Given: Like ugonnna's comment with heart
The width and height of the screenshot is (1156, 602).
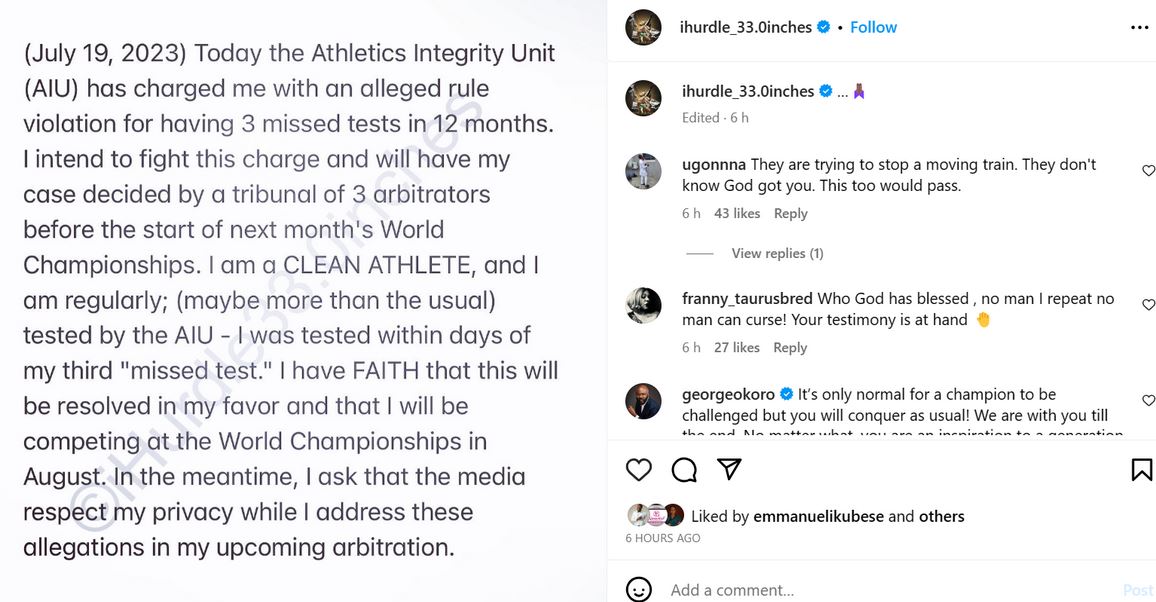Looking at the screenshot, I should click(1148, 171).
